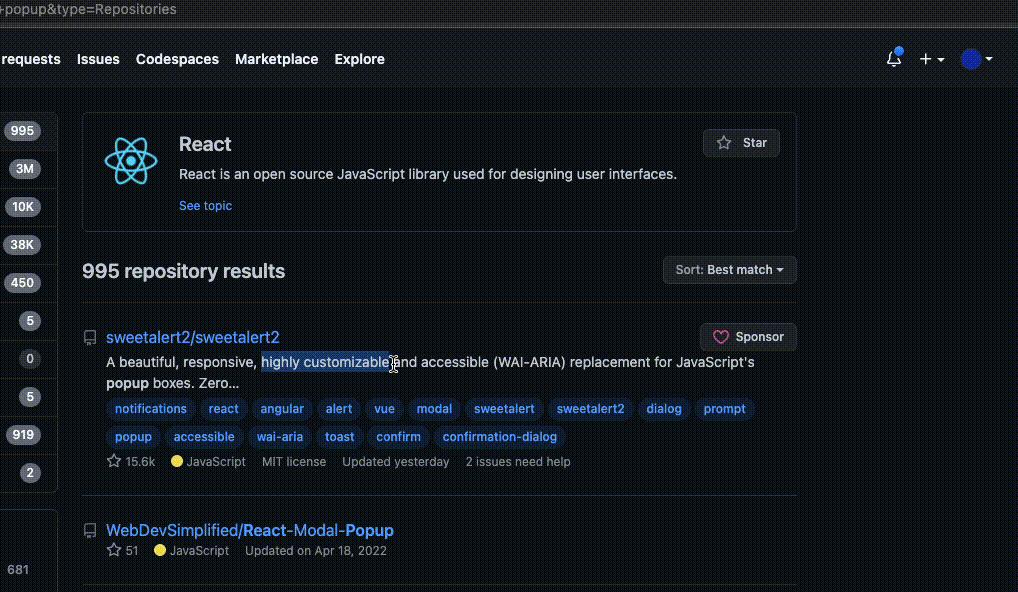Switch to the Issues tab
The width and height of the screenshot is (1018, 592).
[97, 59]
